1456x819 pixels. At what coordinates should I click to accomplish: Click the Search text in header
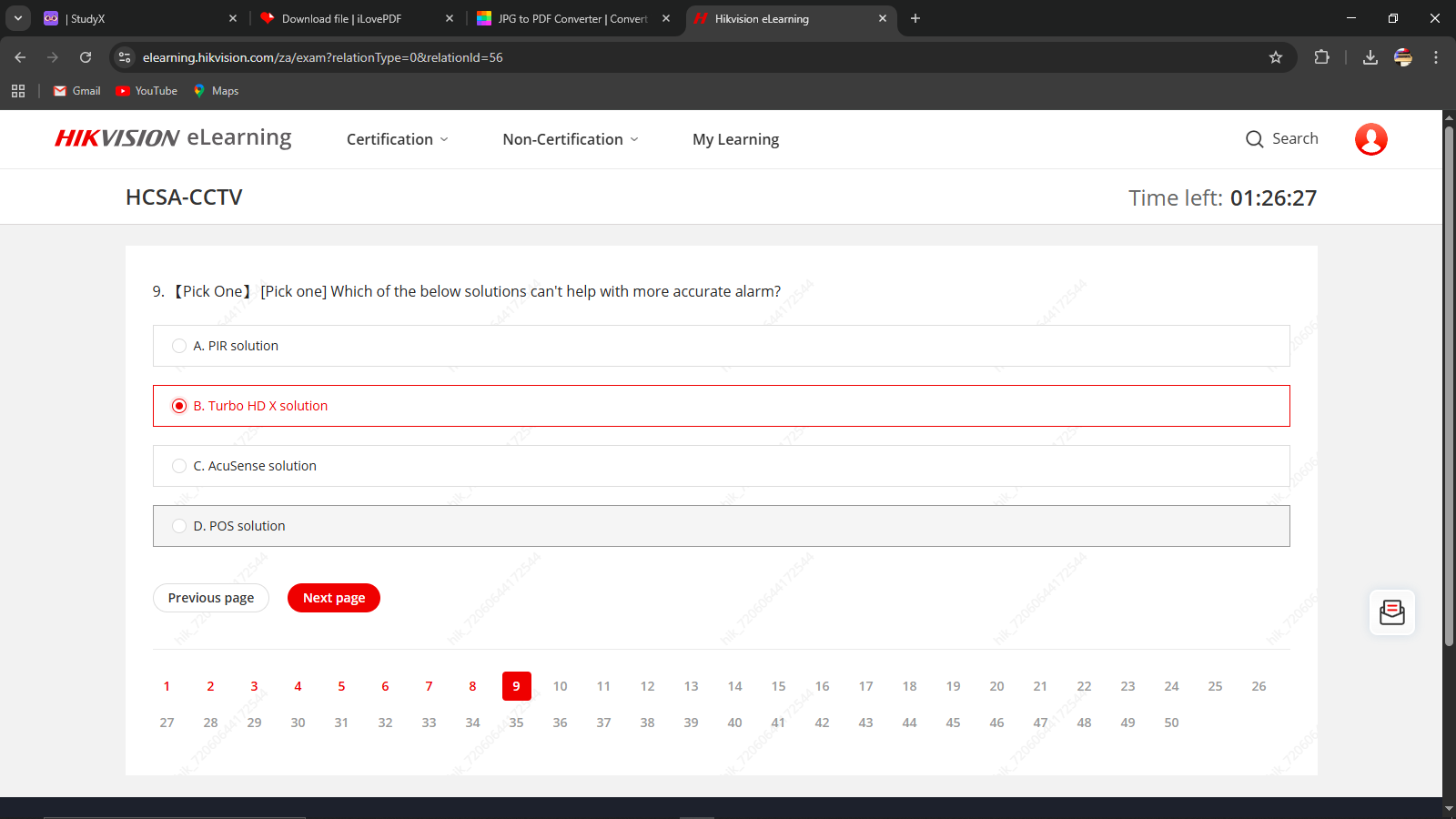click(x=1295, y=138)
